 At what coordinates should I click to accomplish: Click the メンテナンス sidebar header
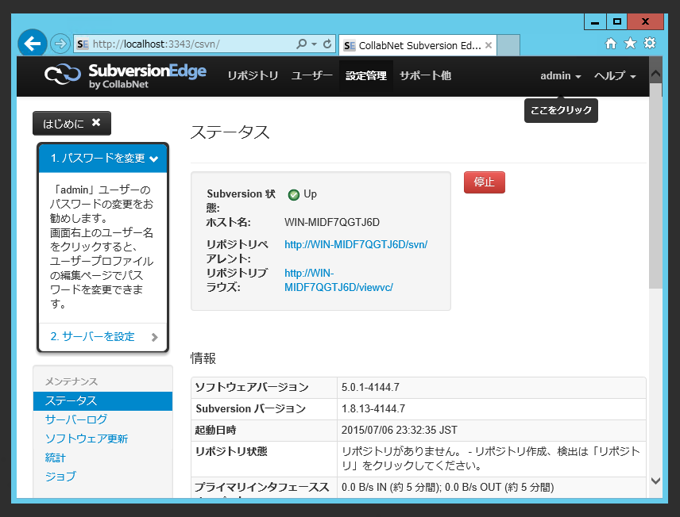click(x=72, y=382)
